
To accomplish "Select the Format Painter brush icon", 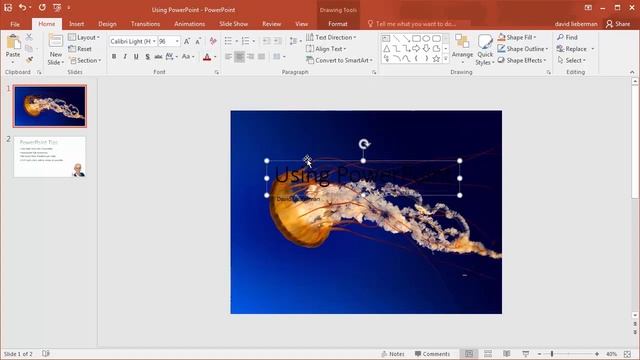I will tap(29, 60).
